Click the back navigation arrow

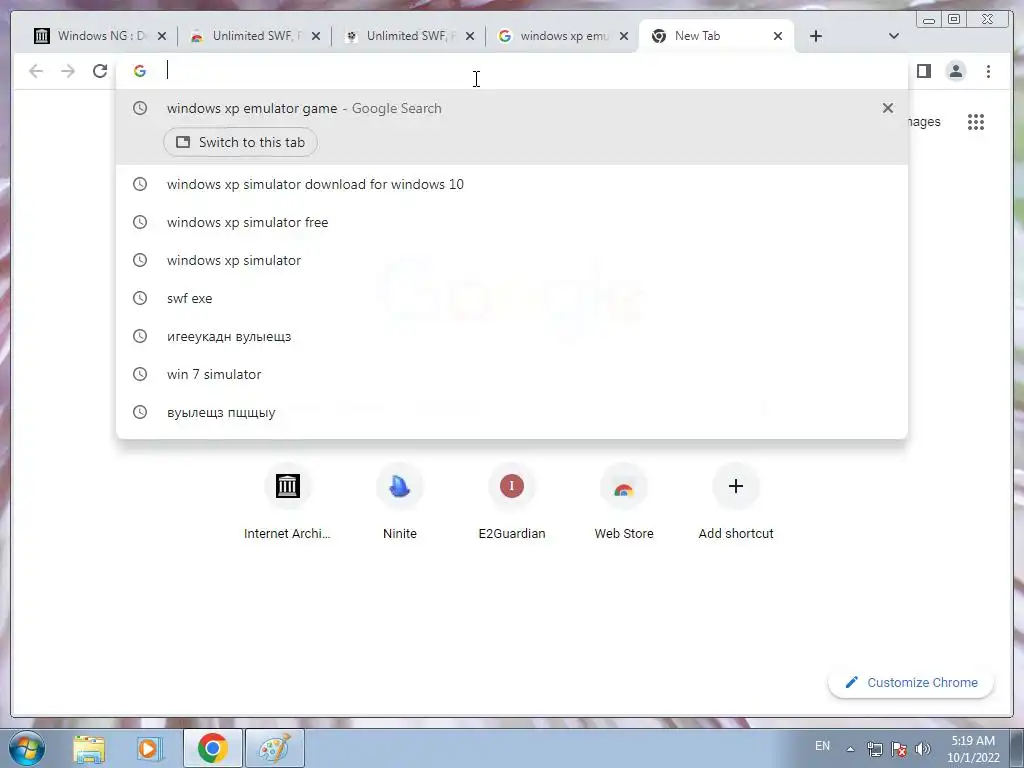pos(36,71)
